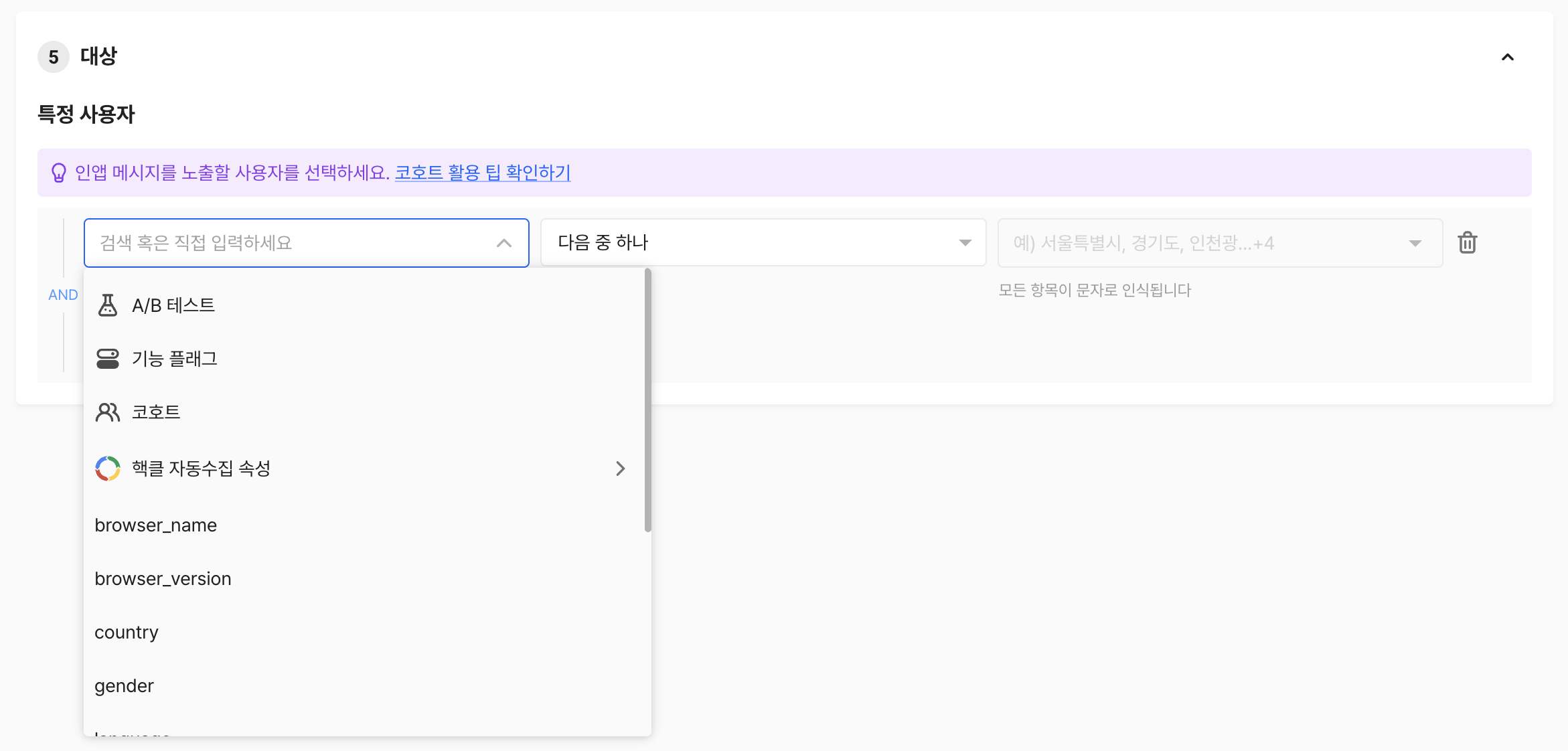Select country property

pos(364,633)
